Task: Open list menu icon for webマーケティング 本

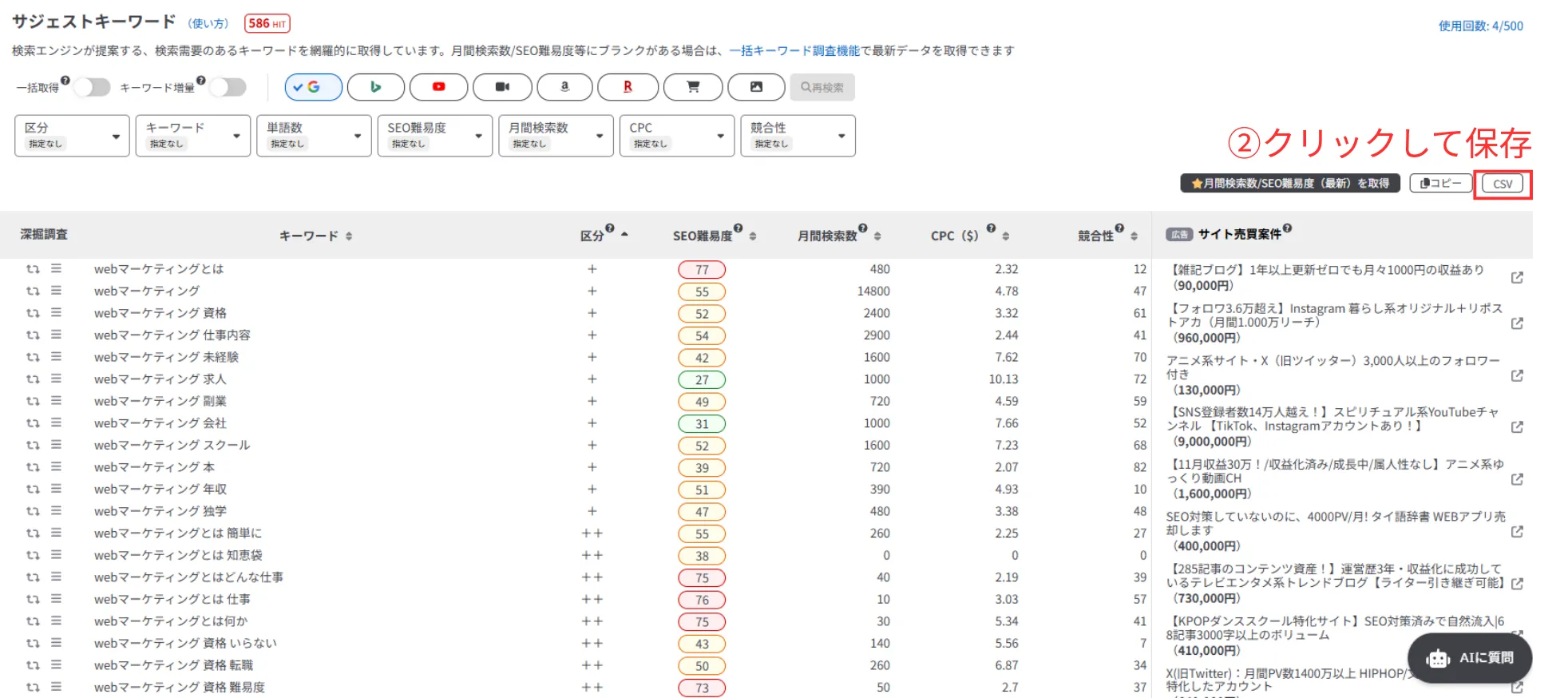Action: 56,466
